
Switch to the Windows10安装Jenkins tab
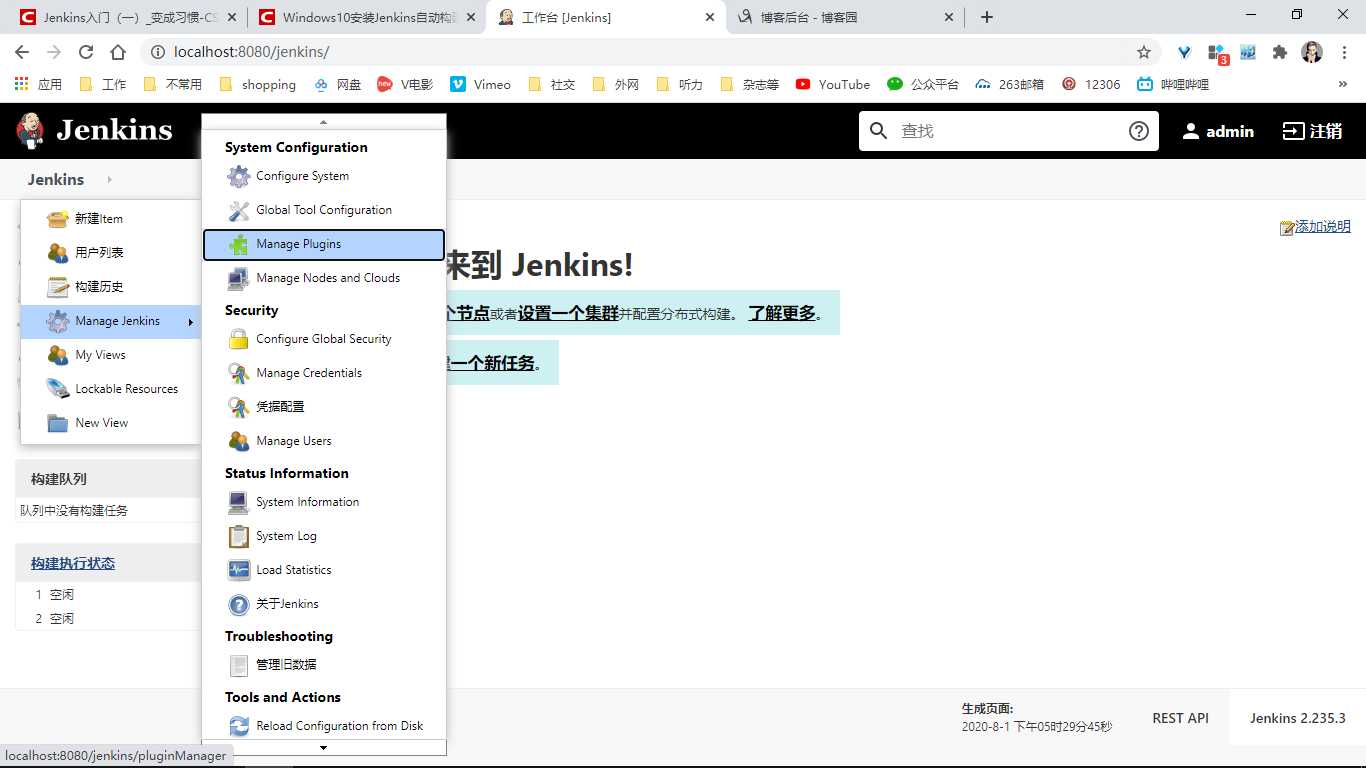pos(366,17)
